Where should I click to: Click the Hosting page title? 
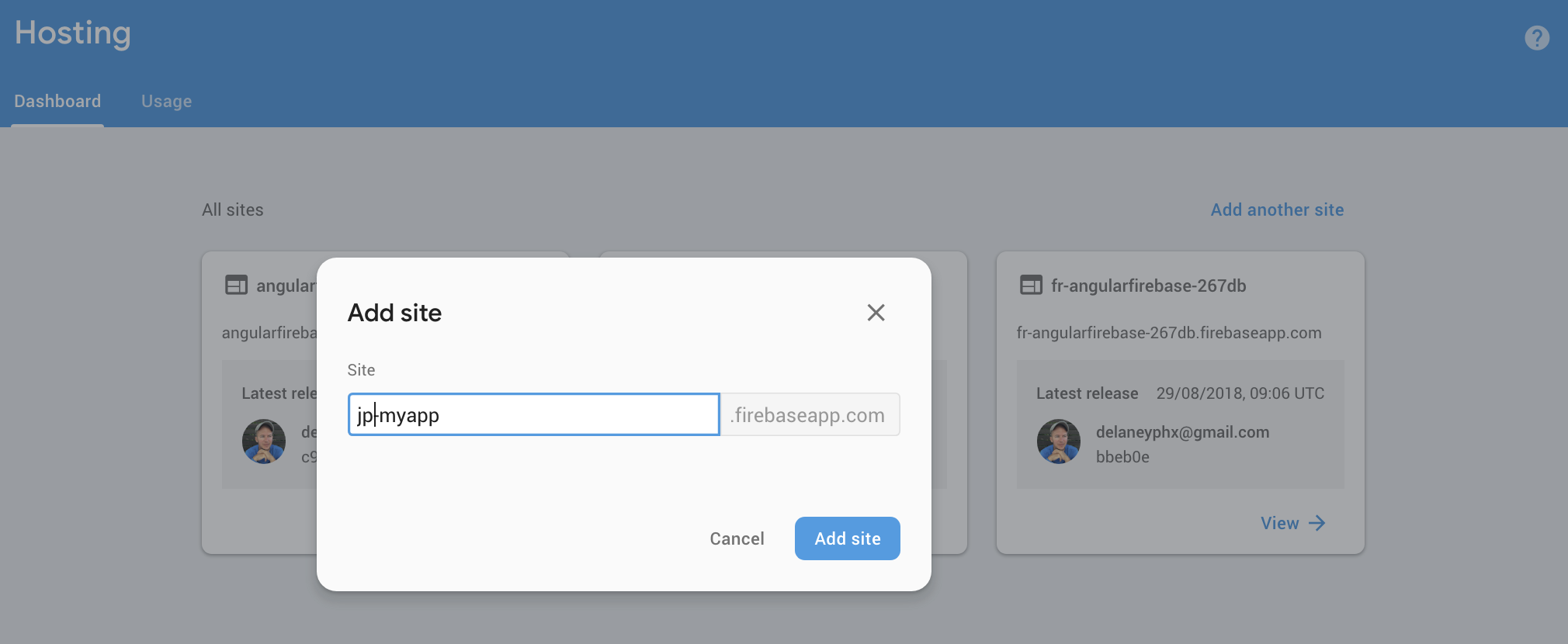coord(72,33)
